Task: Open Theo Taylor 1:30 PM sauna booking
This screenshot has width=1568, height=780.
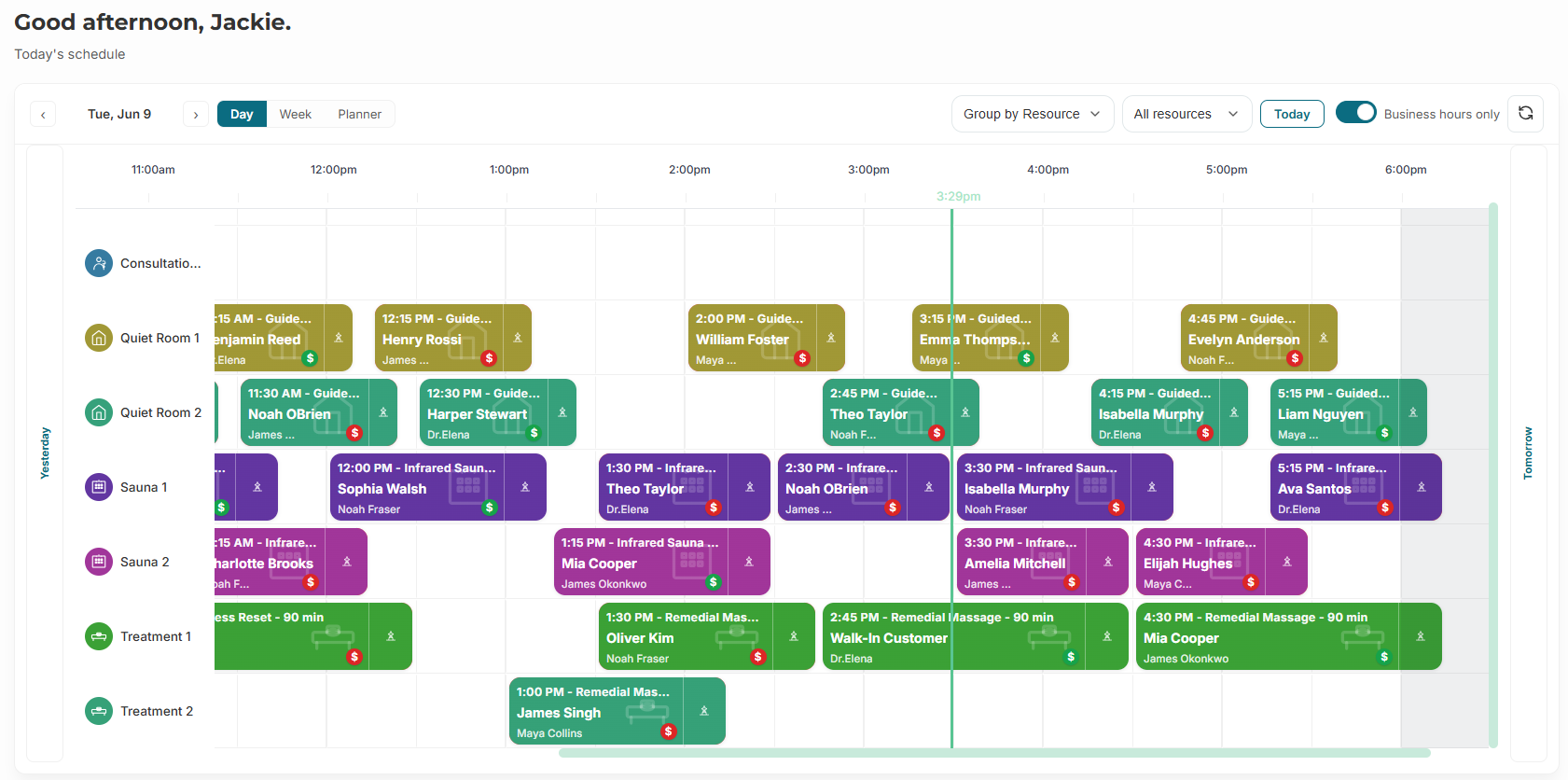Action: coord(684,487)
